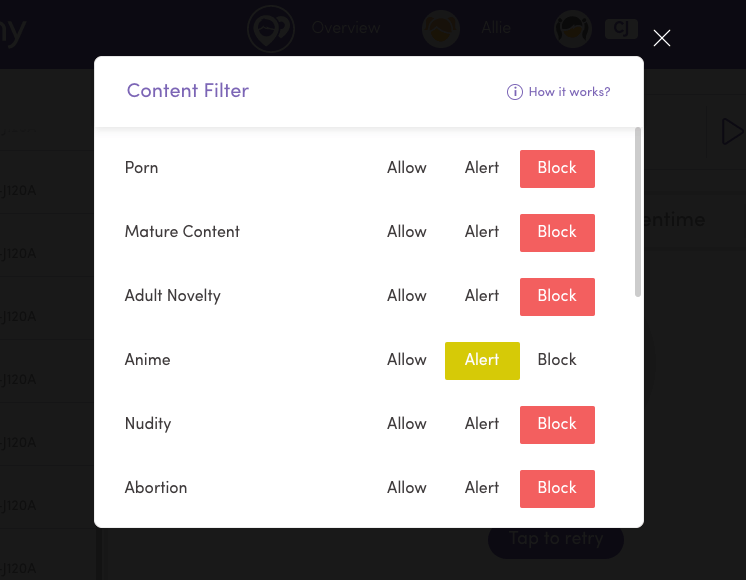Screen dimensions: 746x580
Task: Close the Content Filter dialog
Action: (661, 38)
